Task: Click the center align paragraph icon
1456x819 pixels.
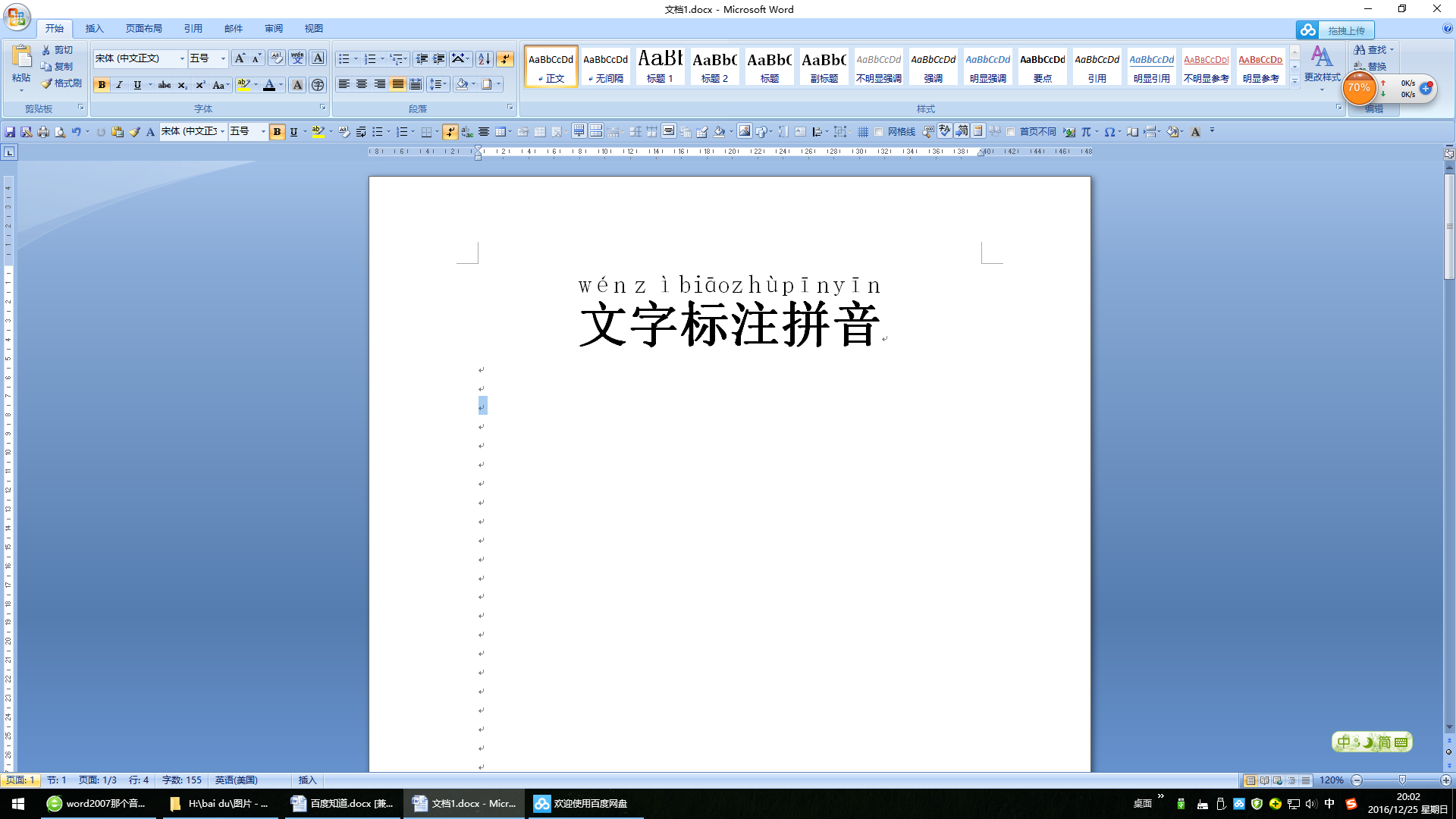Action: point(362,84)
